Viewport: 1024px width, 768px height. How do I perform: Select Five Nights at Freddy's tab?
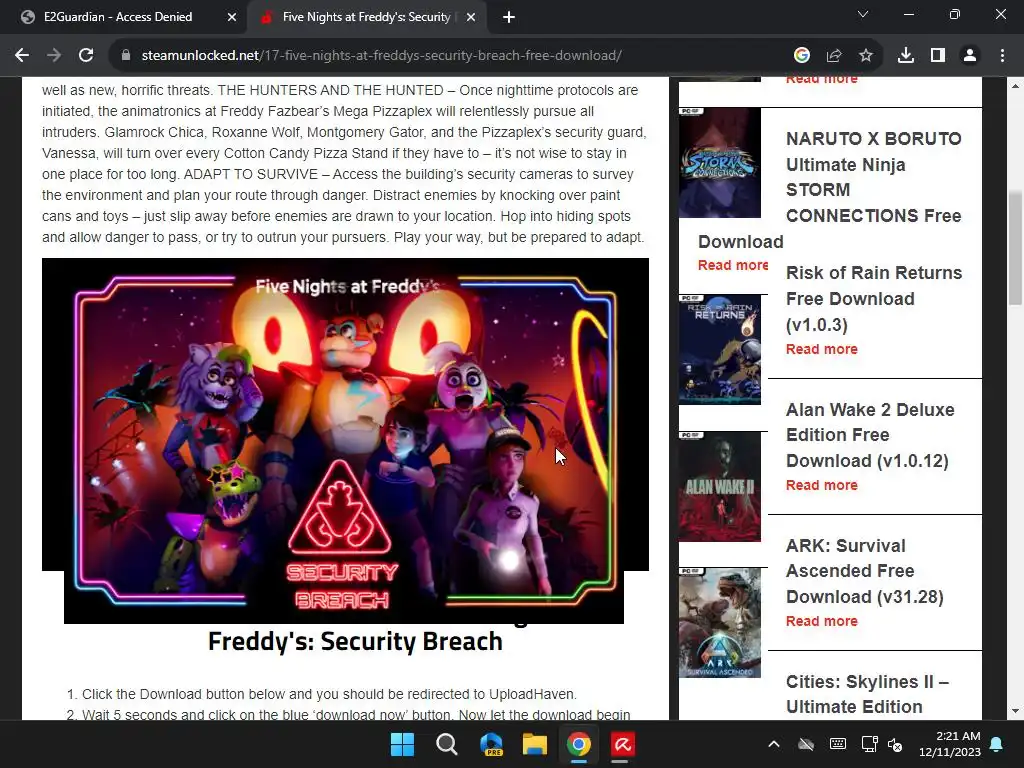pyautogui.click(x=366, y=17)
